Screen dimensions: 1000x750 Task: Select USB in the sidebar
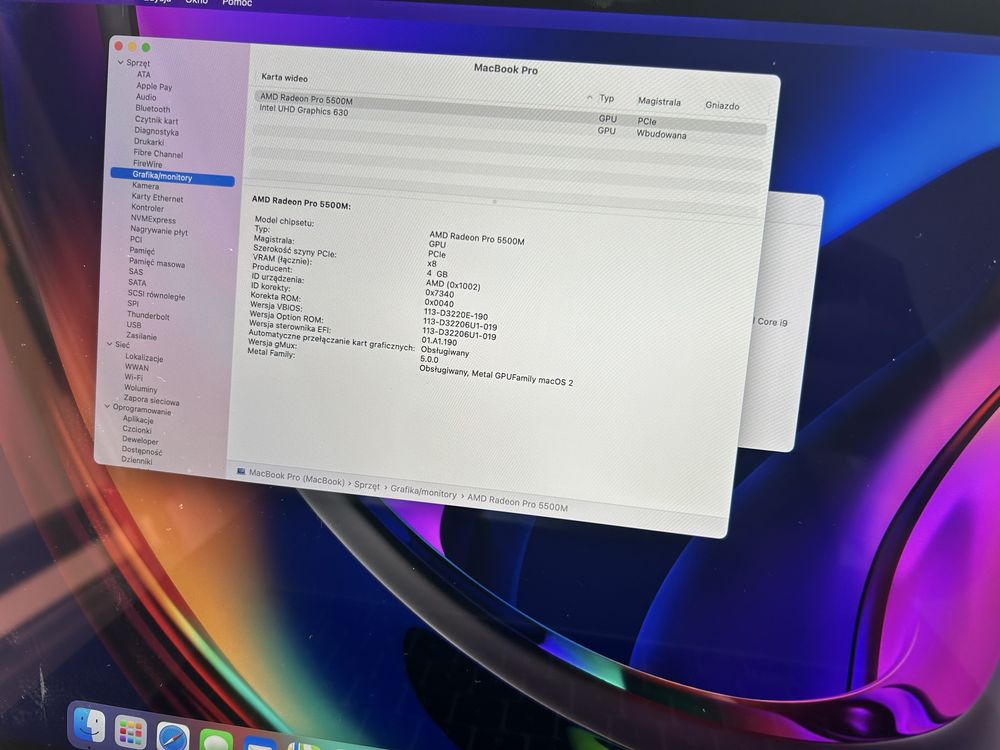tap(134, 325)
